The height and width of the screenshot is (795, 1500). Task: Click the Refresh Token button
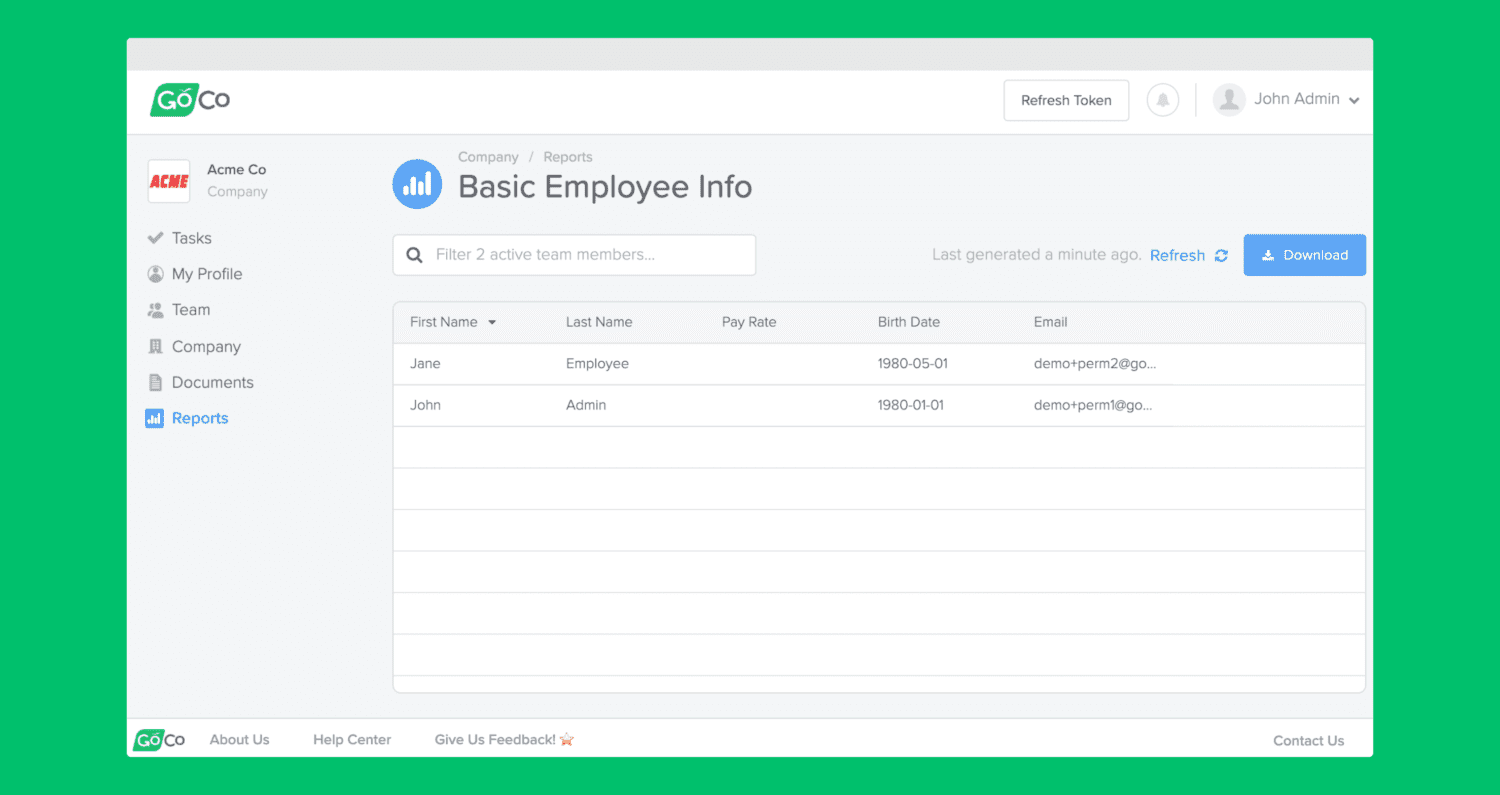point(1066,100)
